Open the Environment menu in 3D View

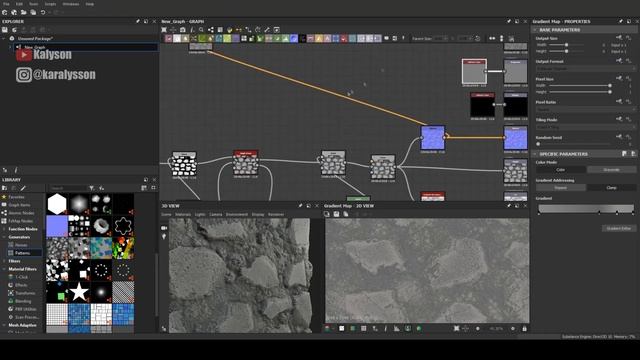click(237, 214)
